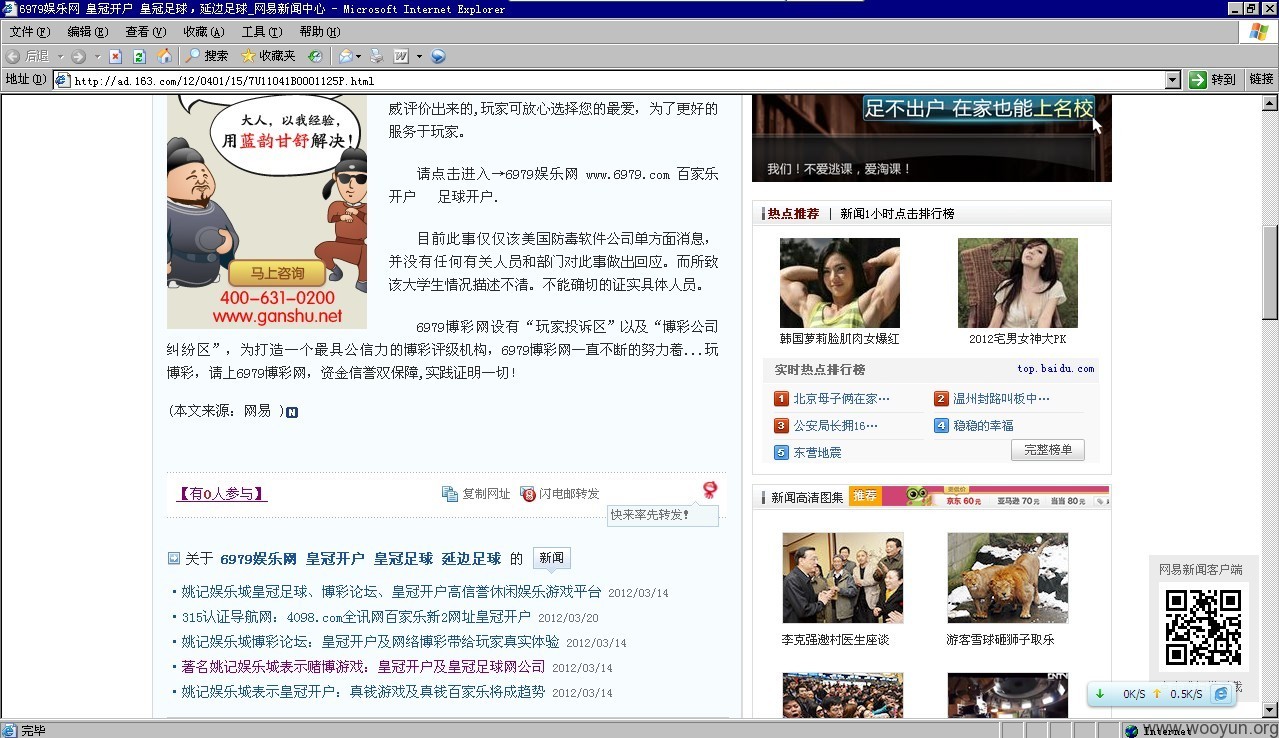
Task: Click the 闪电邮转发 mail forward icon
Action: point(528,493)
